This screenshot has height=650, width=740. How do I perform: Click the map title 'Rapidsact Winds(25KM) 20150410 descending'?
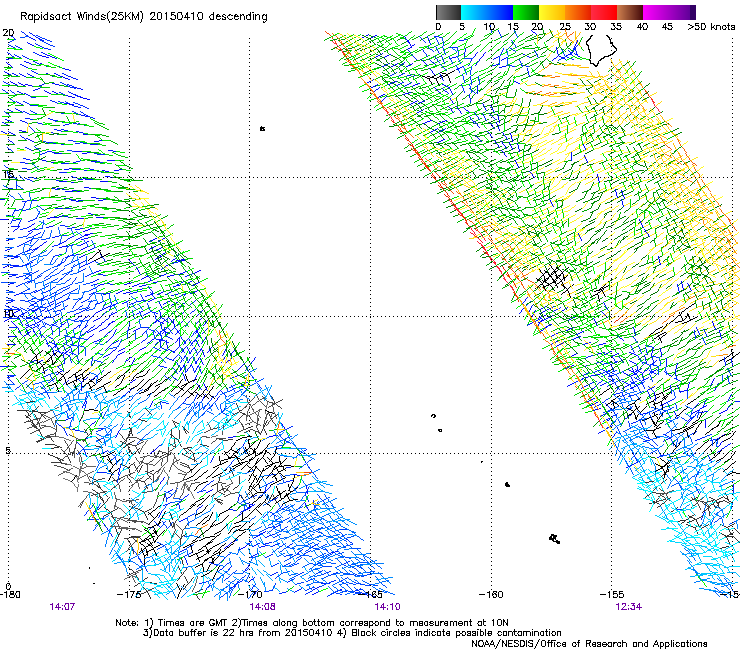click(x=143, y=17)
